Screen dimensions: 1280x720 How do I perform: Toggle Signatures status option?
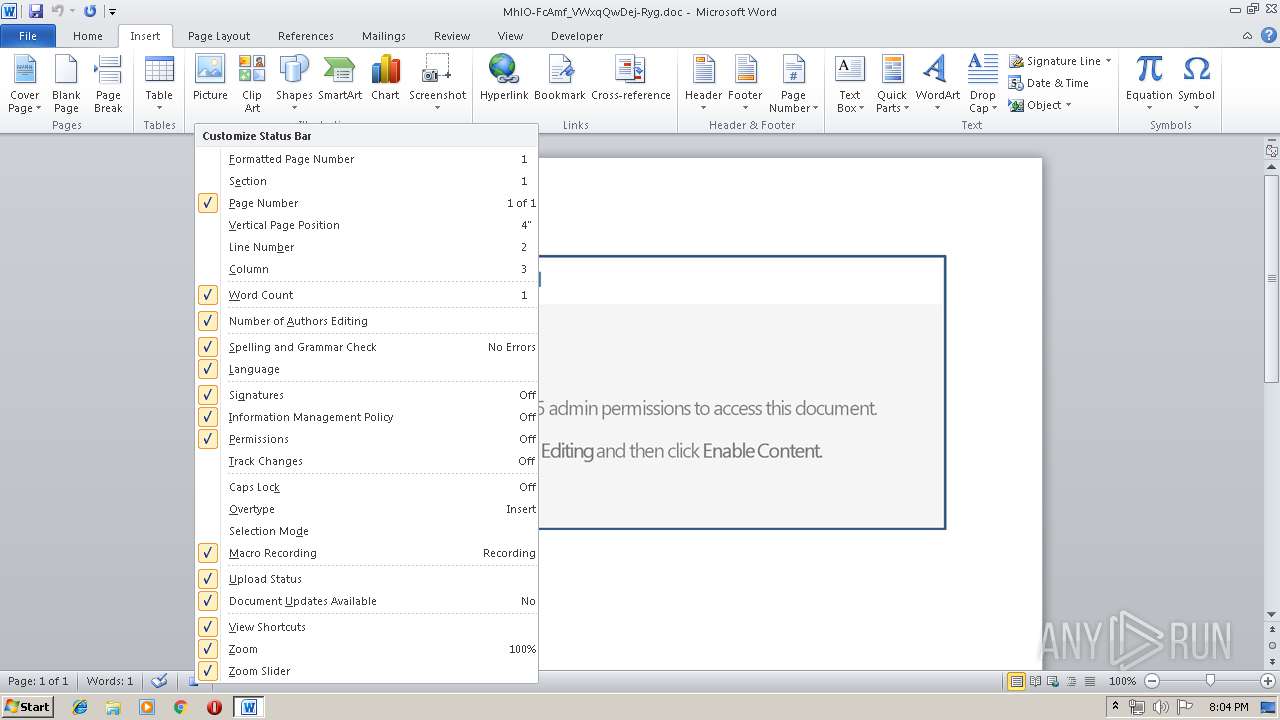[367, 395]
